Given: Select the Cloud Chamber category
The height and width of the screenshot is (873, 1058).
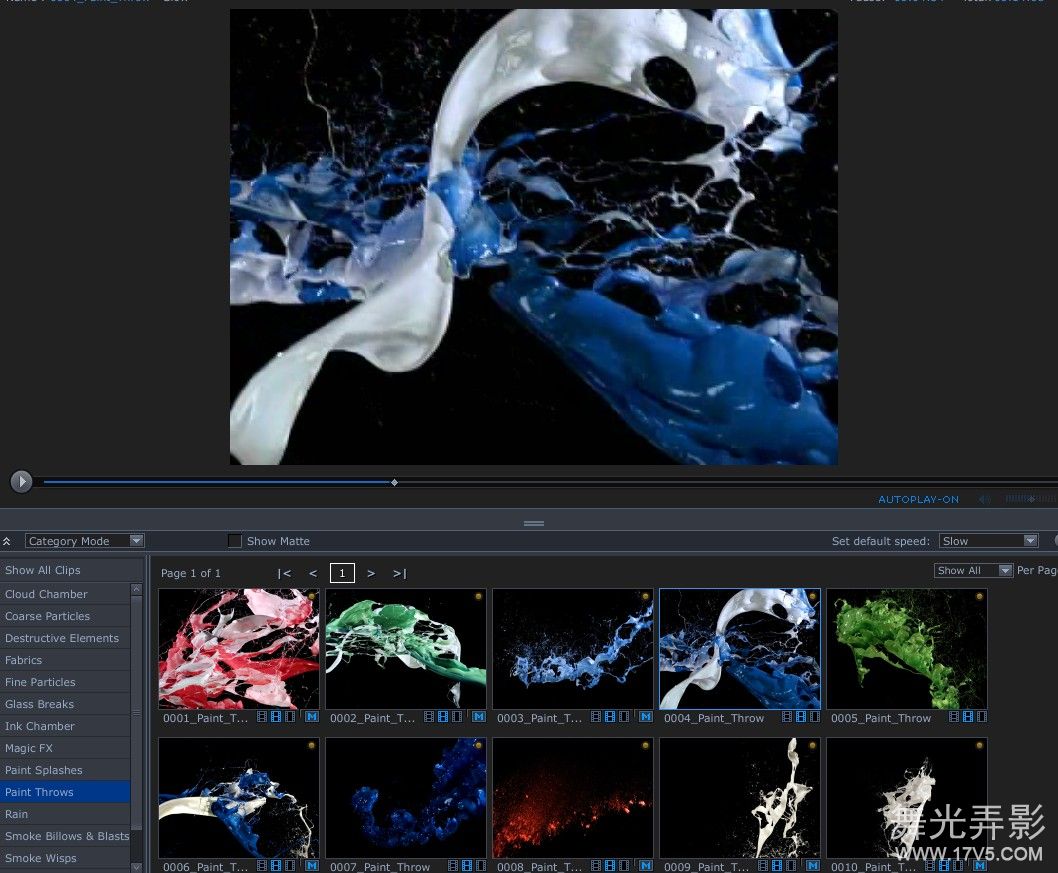Looking at the screenshot, I should point(65,594).
